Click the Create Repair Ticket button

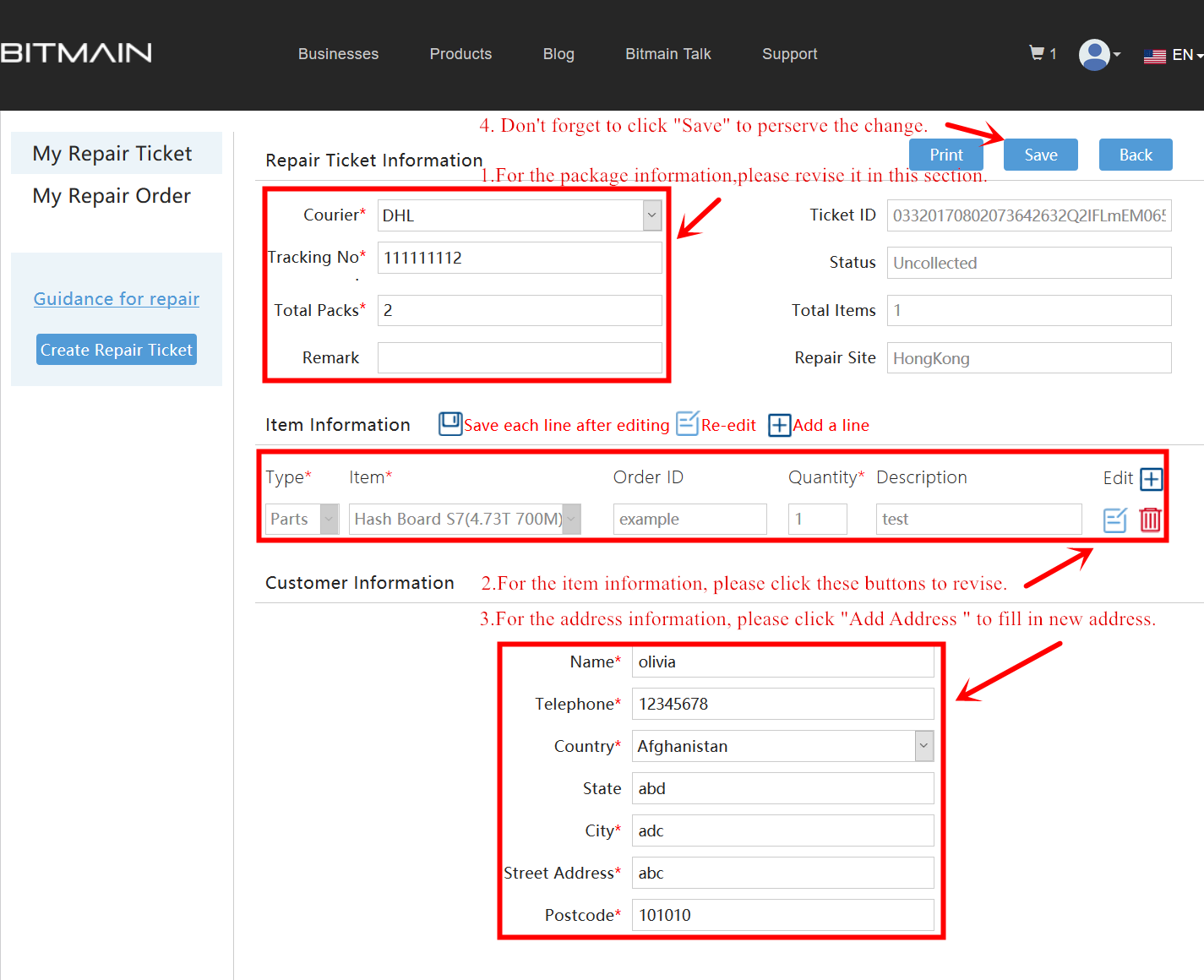tap(116, 349)
